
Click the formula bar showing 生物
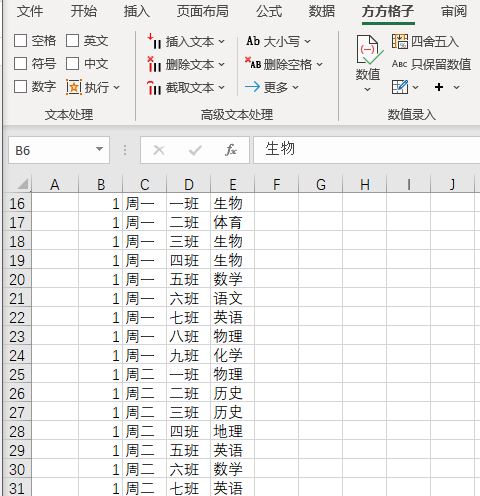pos(367,150)
